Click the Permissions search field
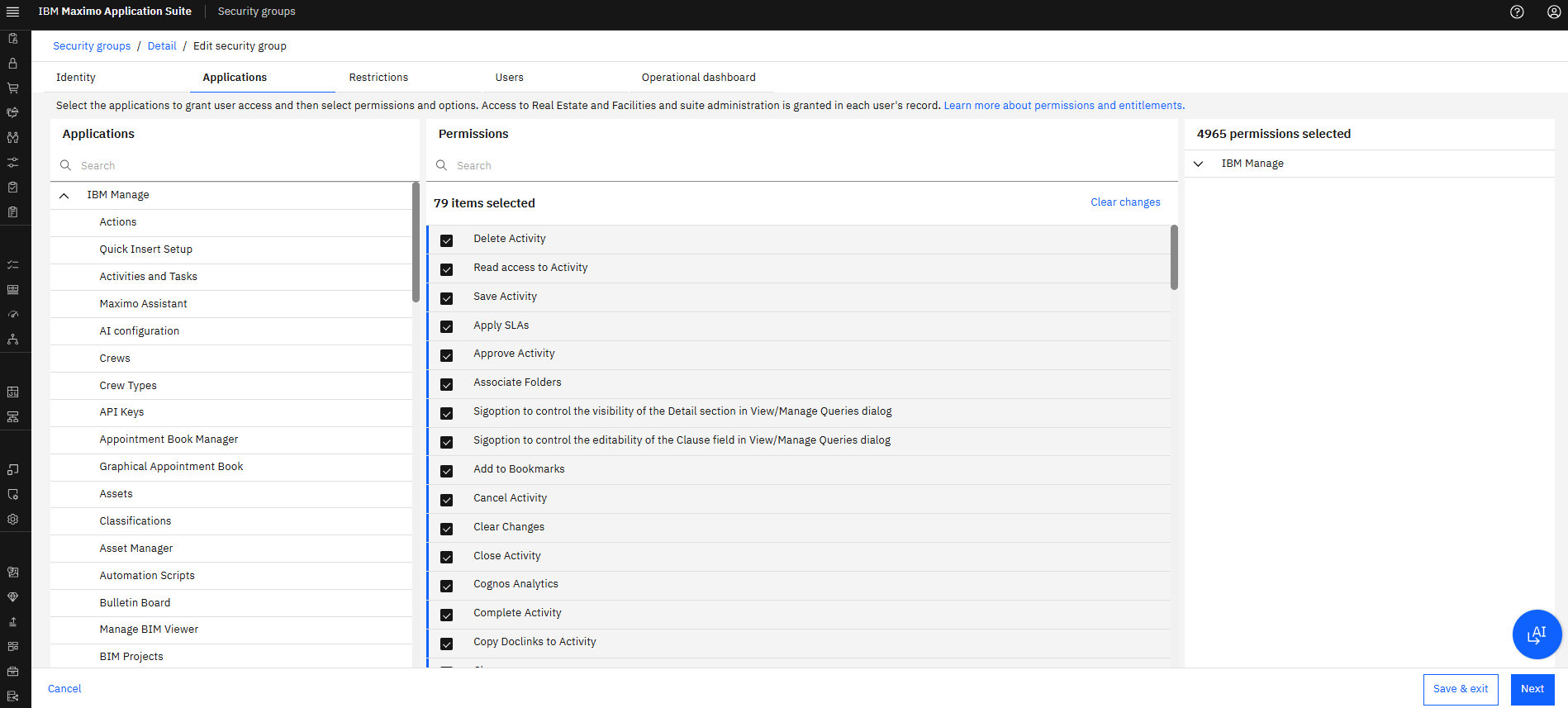The width and height of the screenshot is (1568, 708). [801, 166]
